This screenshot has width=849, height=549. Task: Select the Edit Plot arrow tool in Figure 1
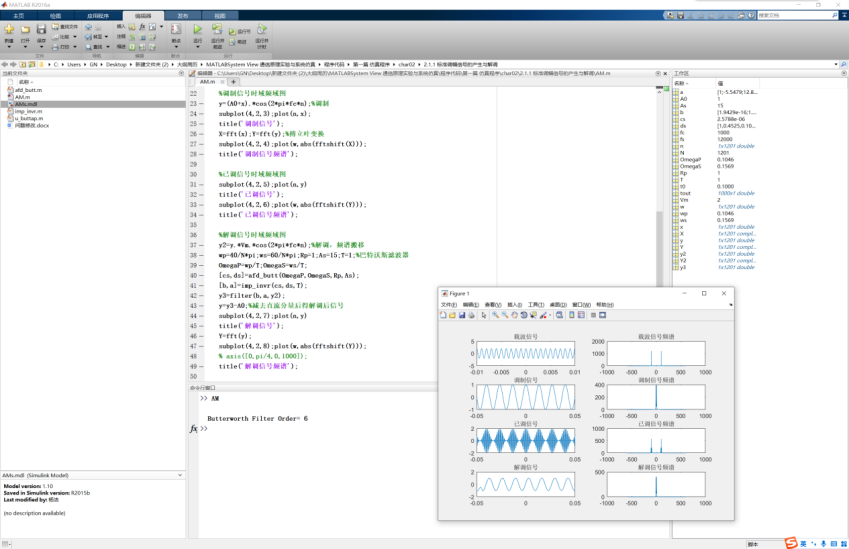(x=484, y=315)
